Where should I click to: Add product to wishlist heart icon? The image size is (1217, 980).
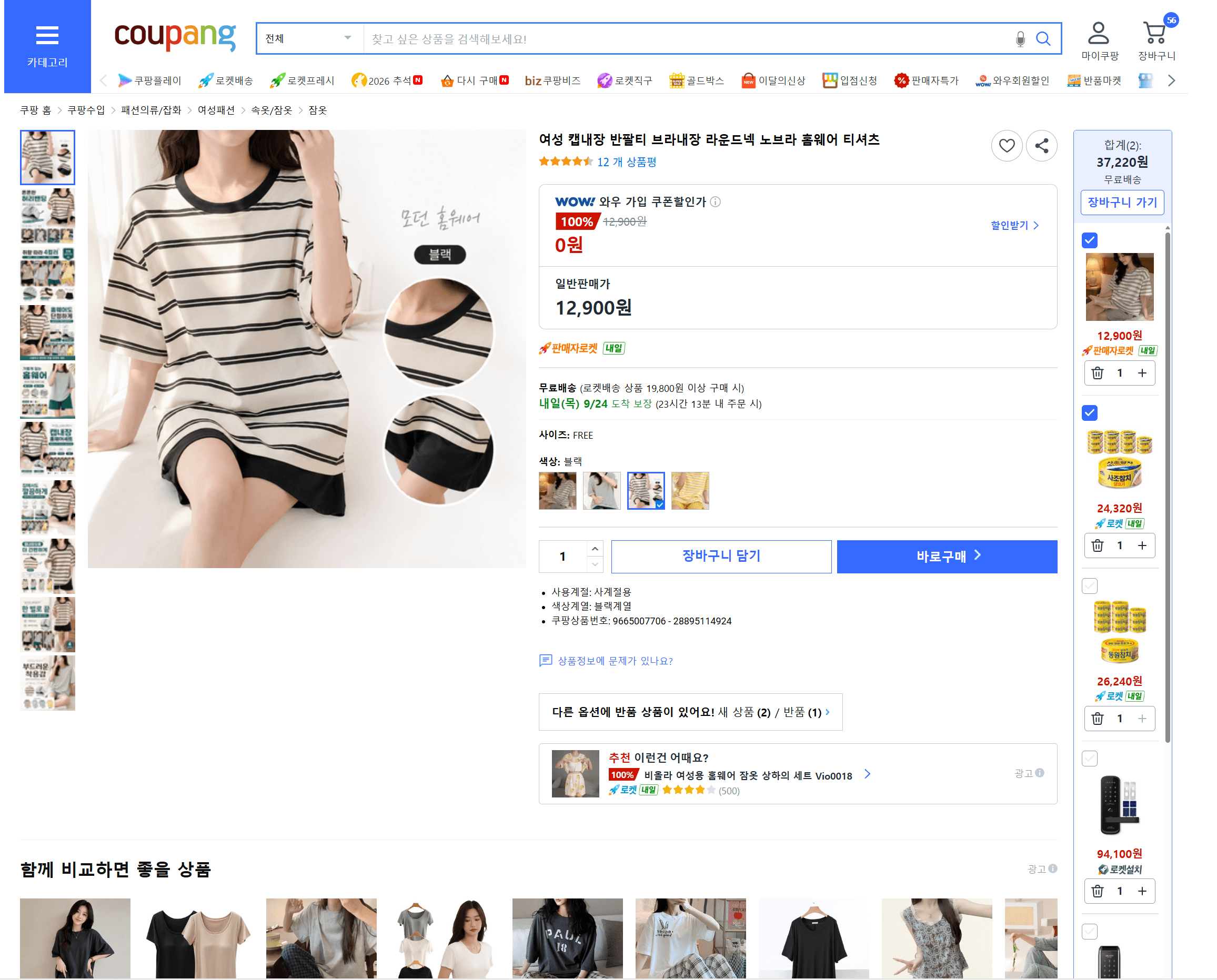[1007, 146]
